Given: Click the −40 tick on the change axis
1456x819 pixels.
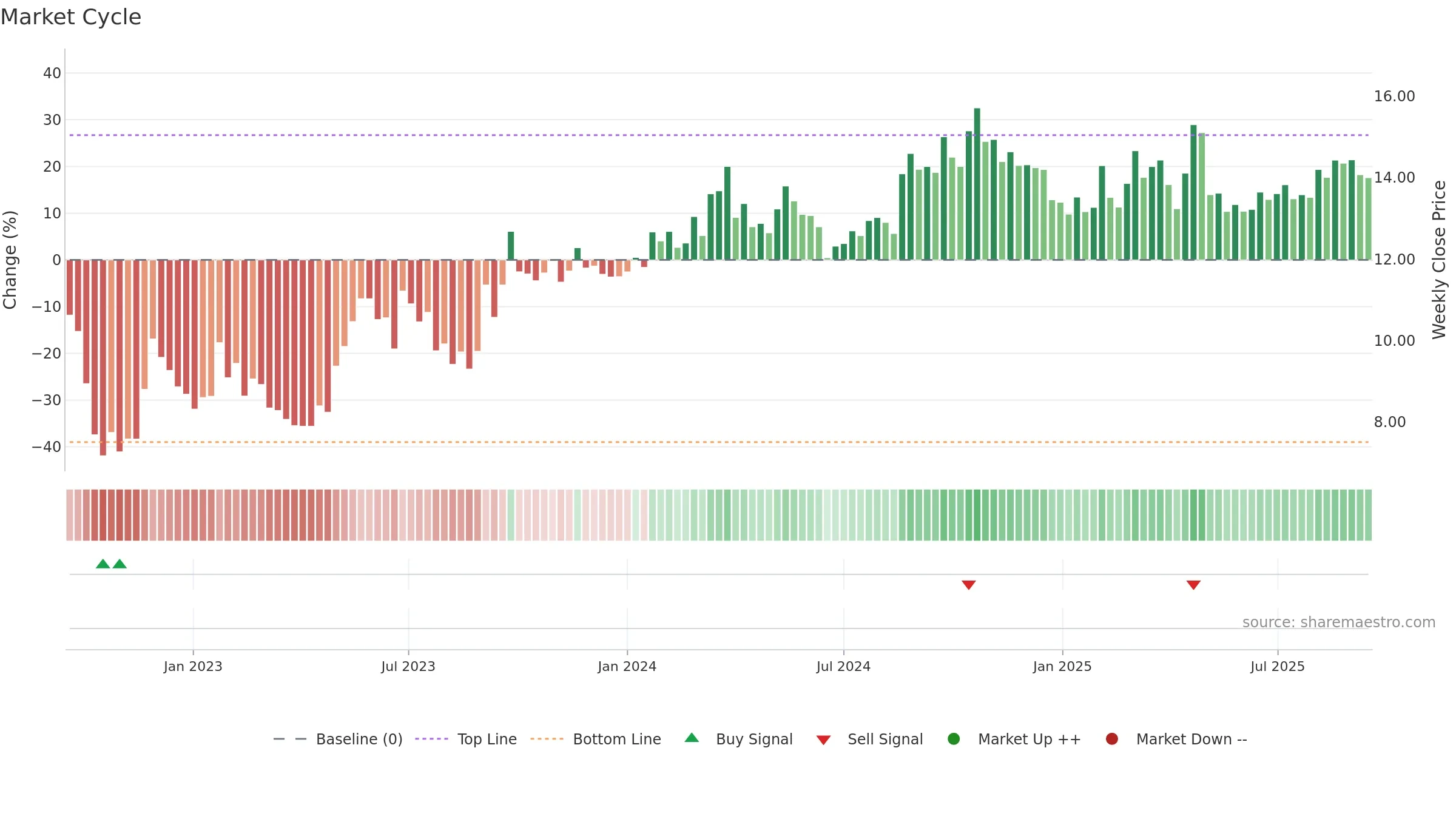Looking at the screenshot, I should (x=47, y=447).
